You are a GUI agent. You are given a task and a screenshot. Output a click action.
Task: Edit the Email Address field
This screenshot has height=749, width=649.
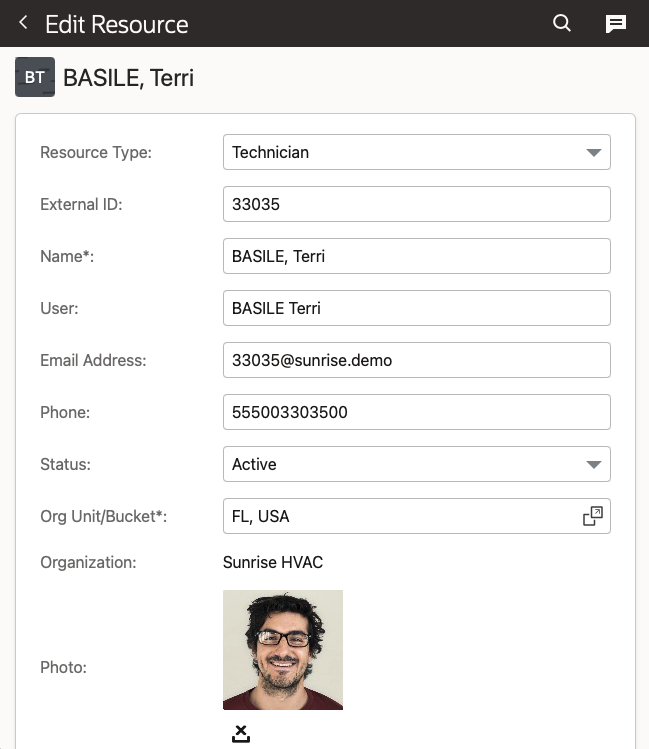[416, 360]
